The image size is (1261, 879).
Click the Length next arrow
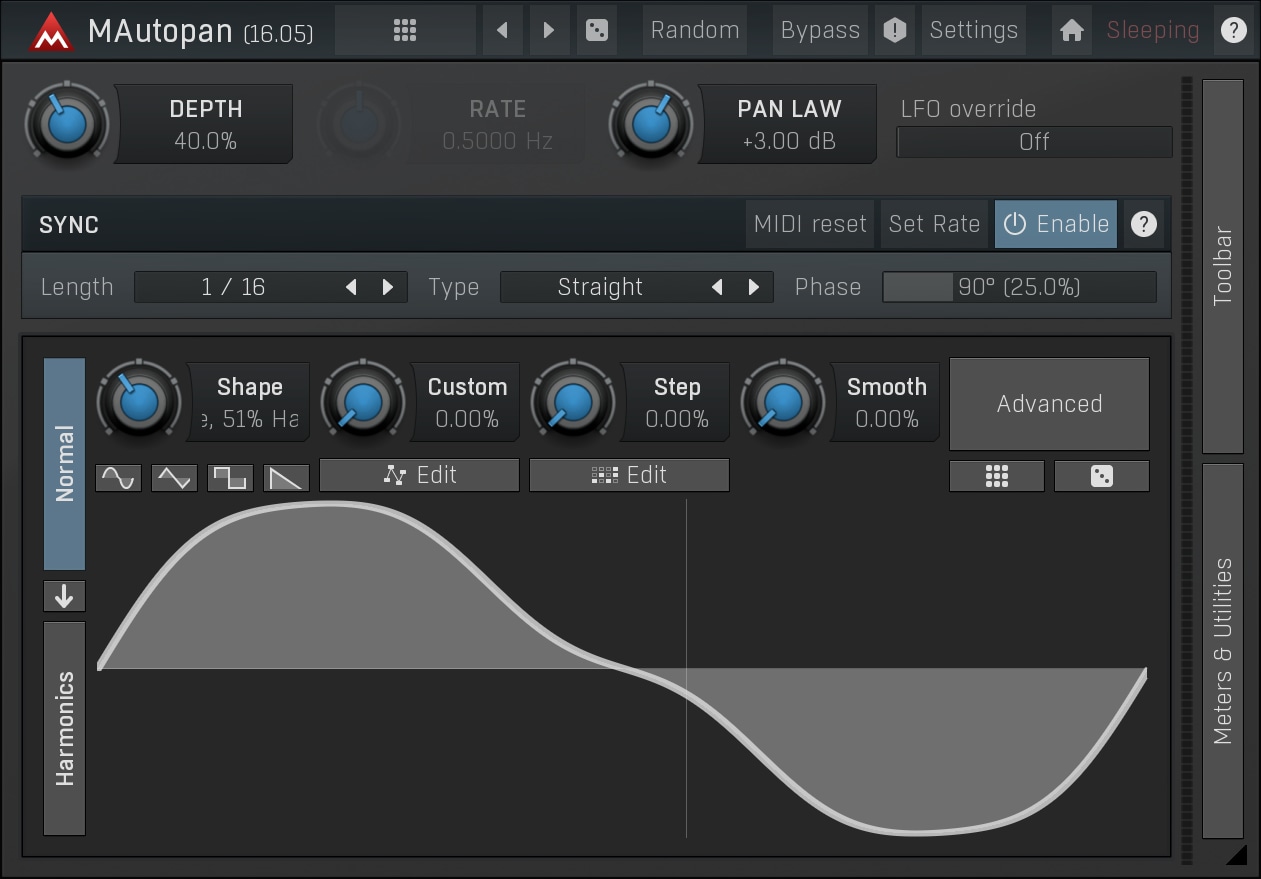pyautogui.click(x=388, y=287)
